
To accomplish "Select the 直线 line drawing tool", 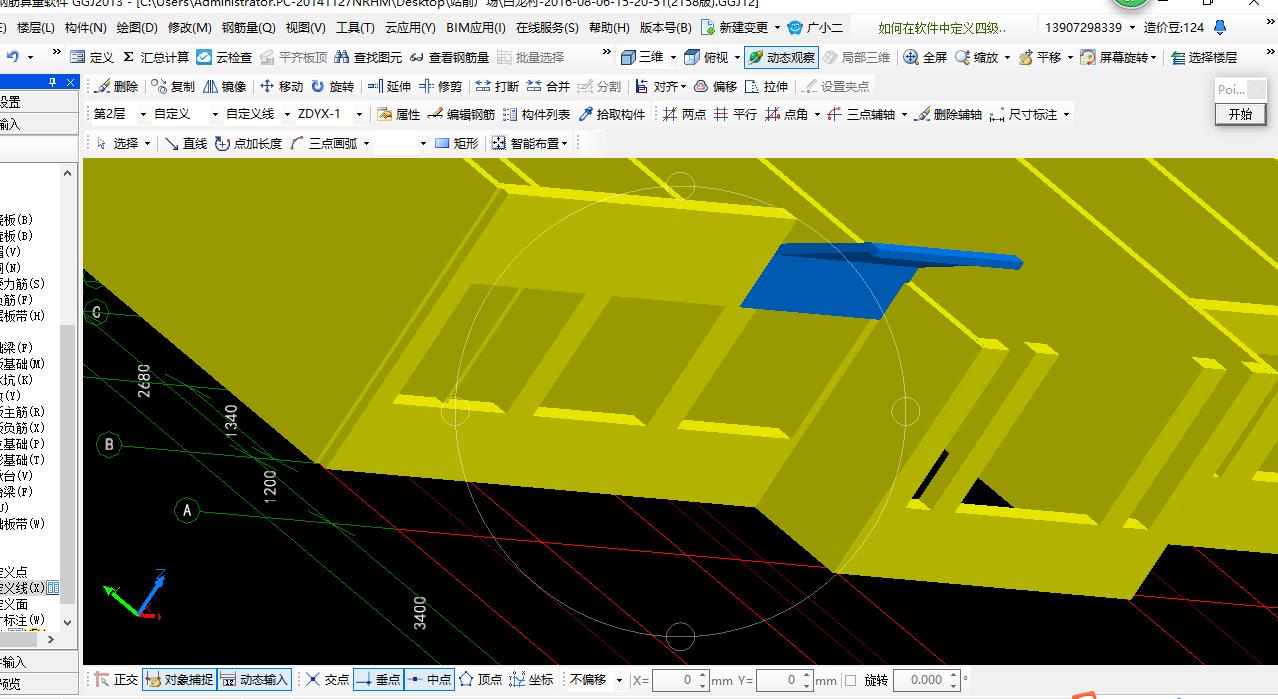I will pos(185,143).
